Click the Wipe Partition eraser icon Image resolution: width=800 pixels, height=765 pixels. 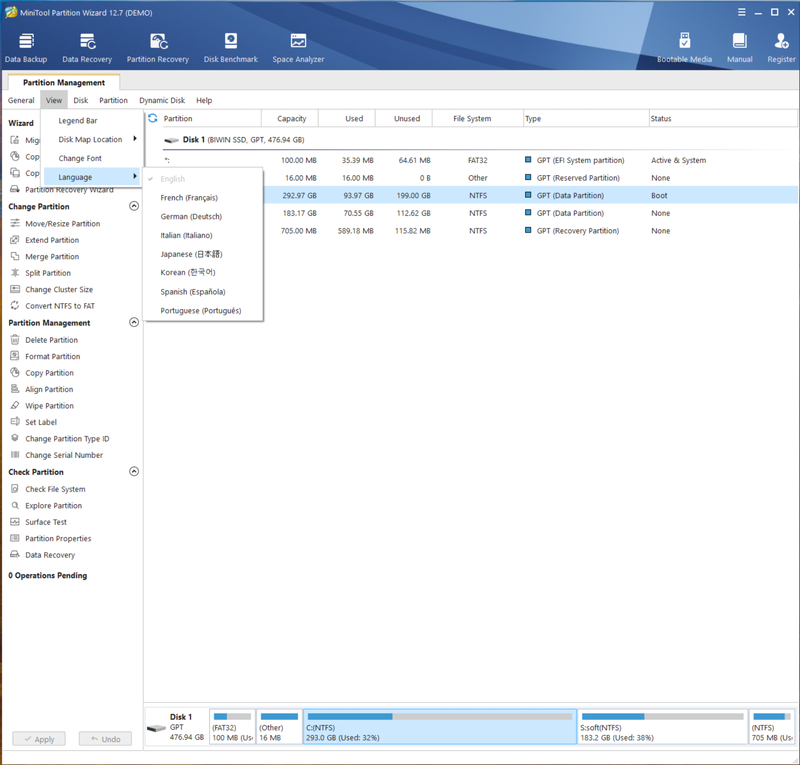[15, 406]
